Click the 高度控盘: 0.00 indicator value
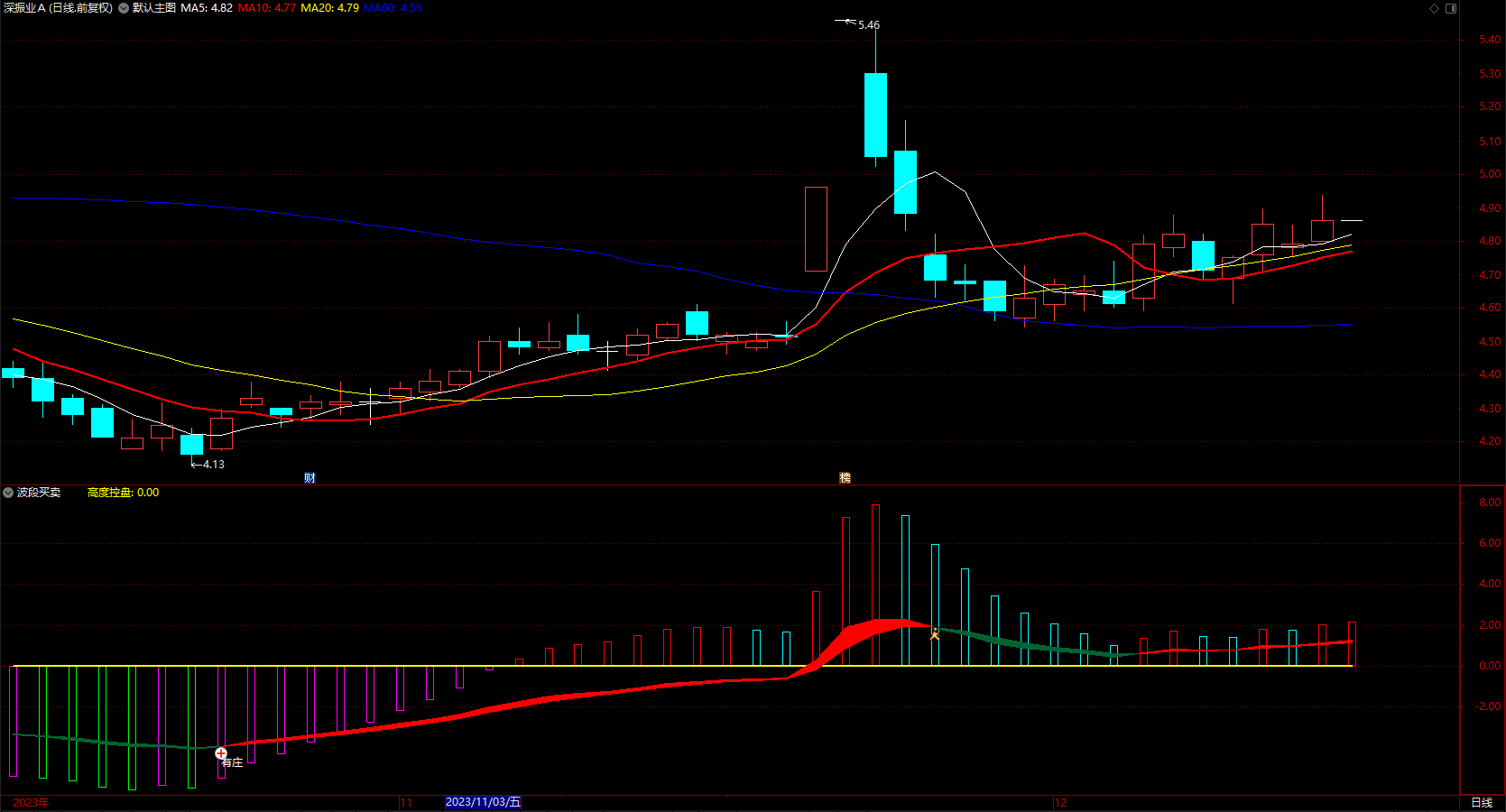 coord(123,493)
